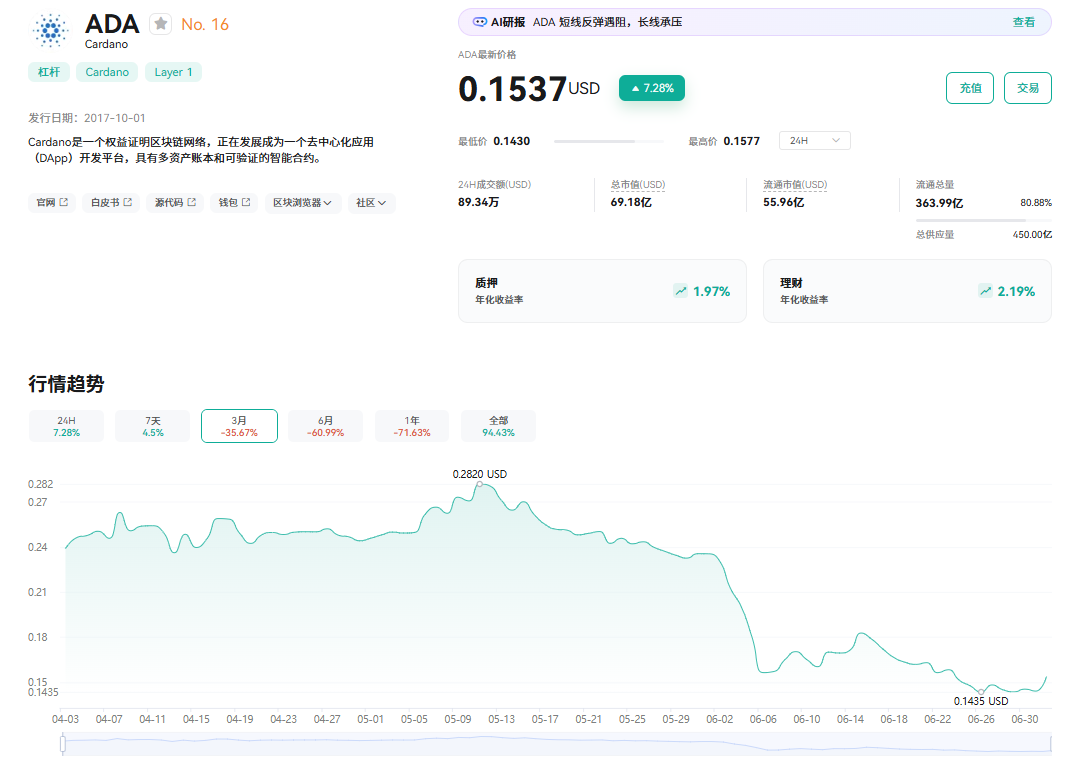Screen dimensions: 1086x782
Task: Click the No. 16 ranking label
Action: (204, 24)
